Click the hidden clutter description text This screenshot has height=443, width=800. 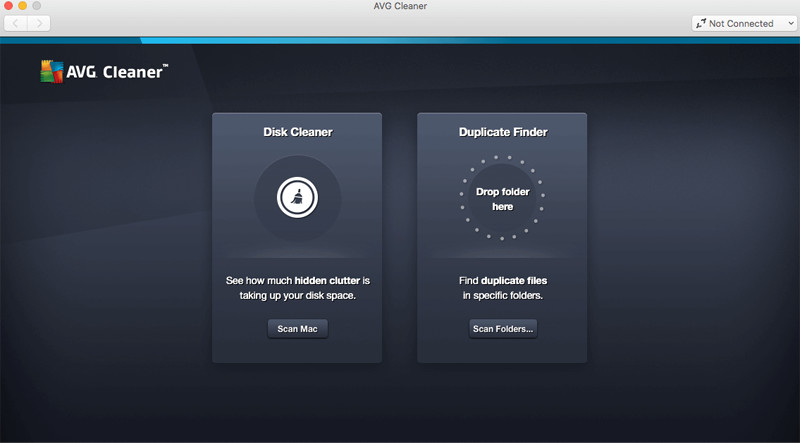[x=297, y=288]
